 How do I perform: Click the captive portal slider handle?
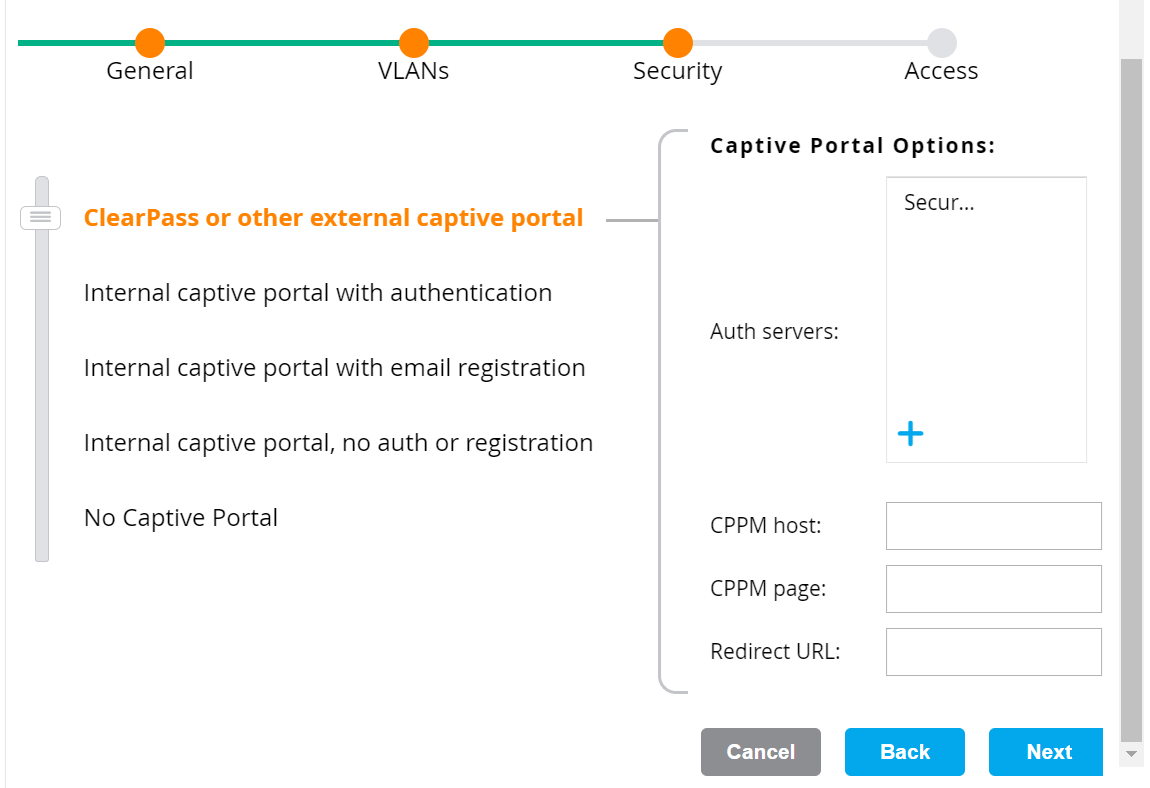click(x=41, y=217)
